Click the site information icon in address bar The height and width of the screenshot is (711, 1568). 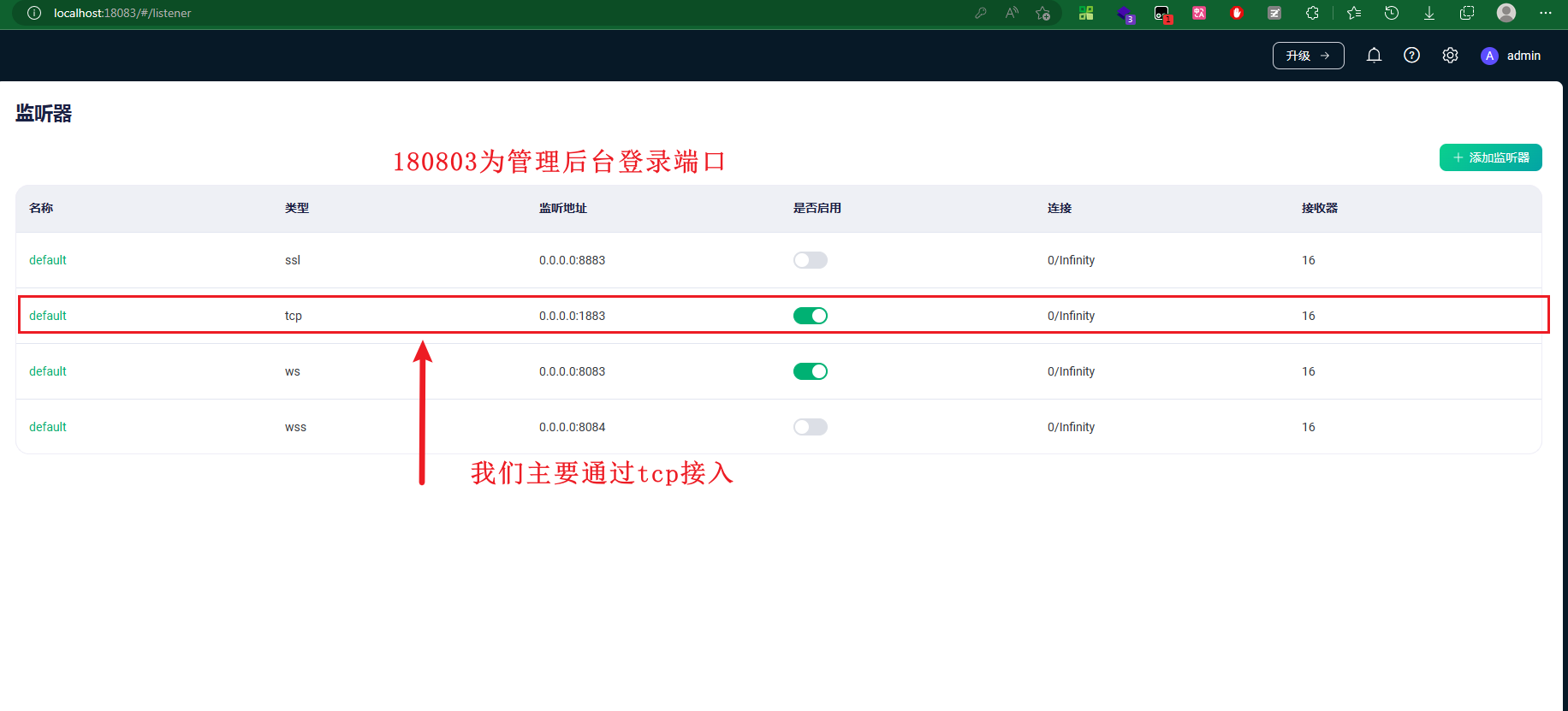(x=34, y=13)
